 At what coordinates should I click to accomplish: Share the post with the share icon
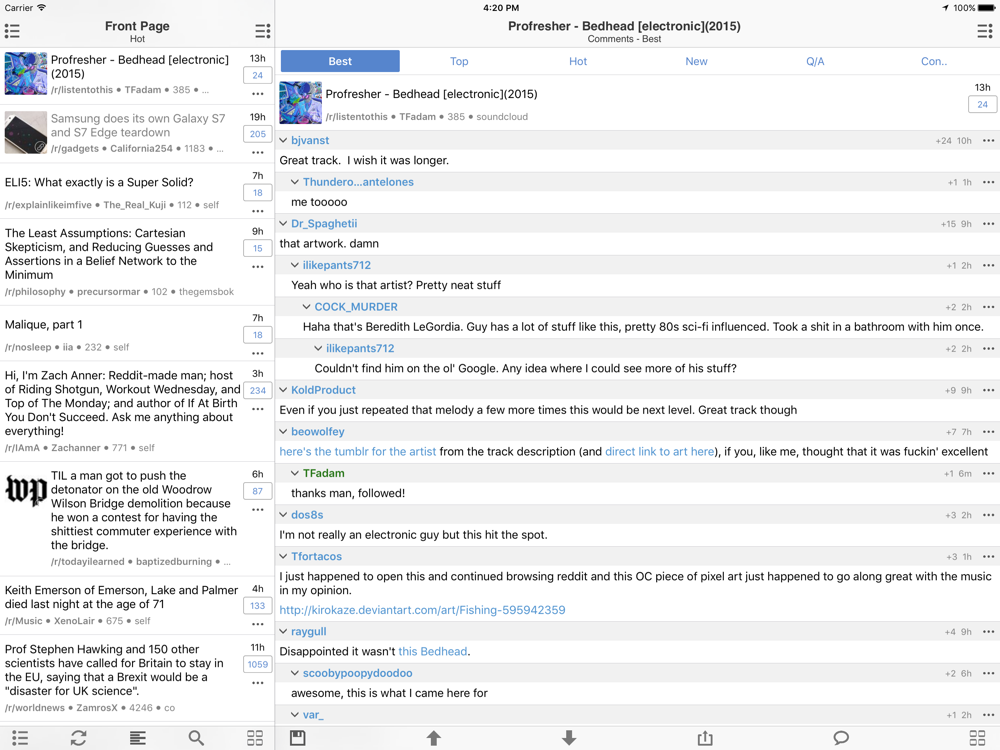(x=705, y=738)
